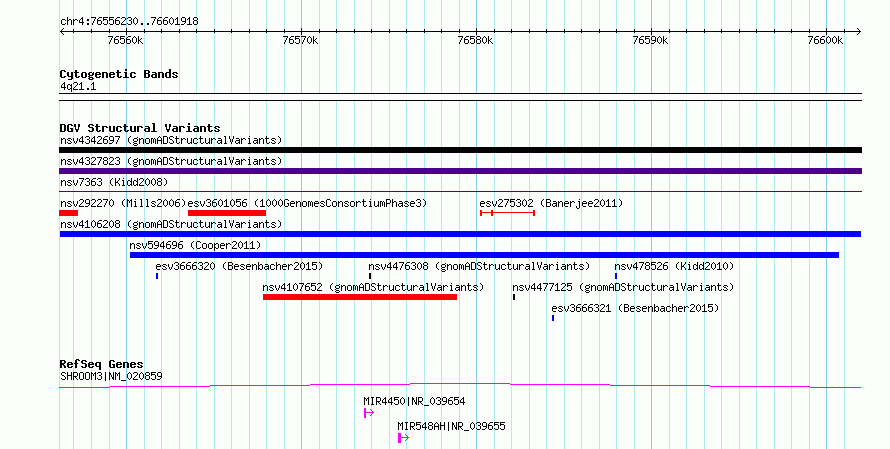Image resolution: width=890 pixels, height=449 pixels.
Task: Select the red nsv292270 variant bar
Action: pyautogui.click(x=69, y=213)
